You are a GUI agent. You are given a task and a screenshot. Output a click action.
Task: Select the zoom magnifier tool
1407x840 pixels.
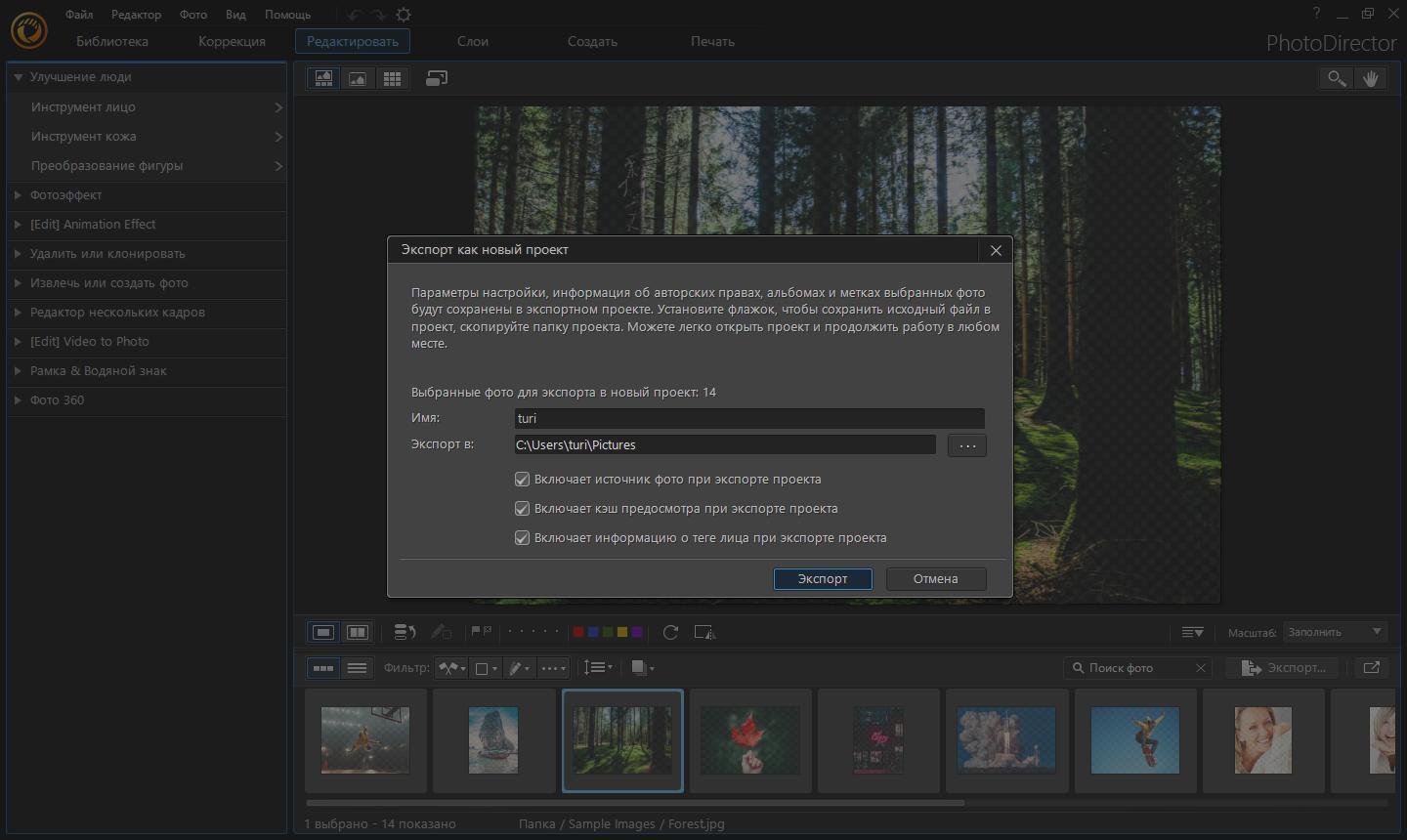point(1336,78)
